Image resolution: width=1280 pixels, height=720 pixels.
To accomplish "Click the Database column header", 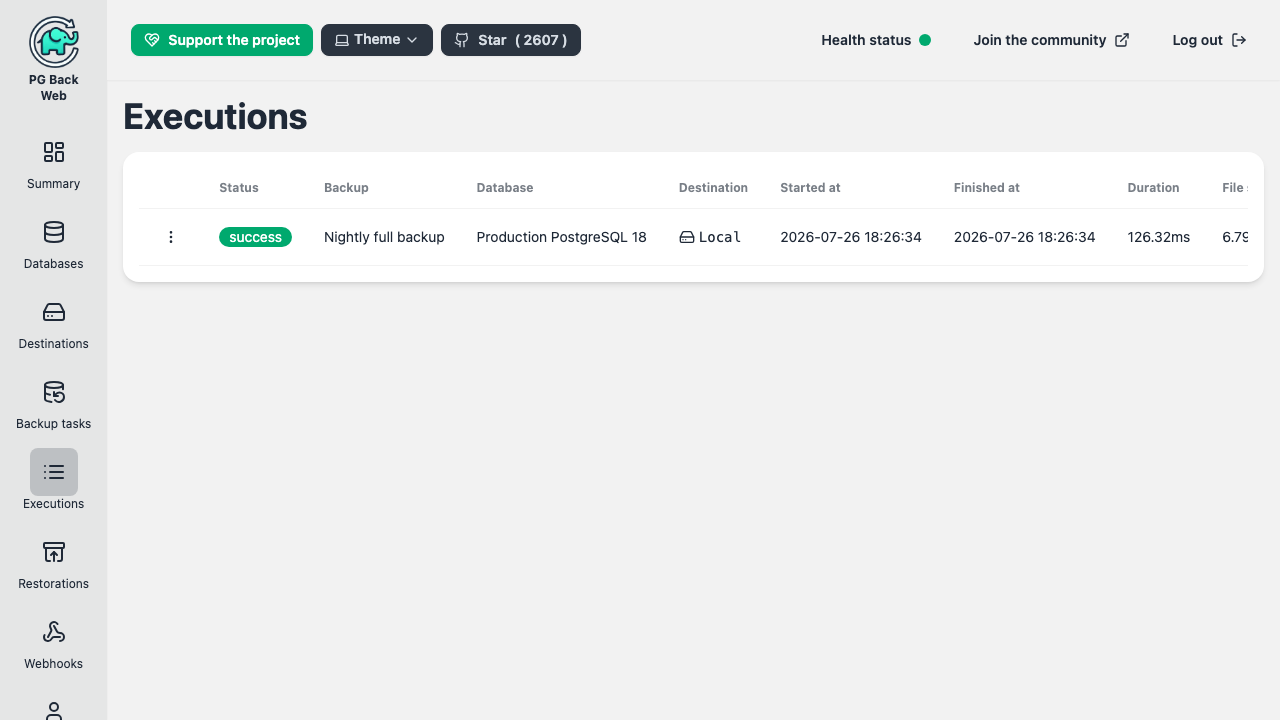I will coord(505,188).
